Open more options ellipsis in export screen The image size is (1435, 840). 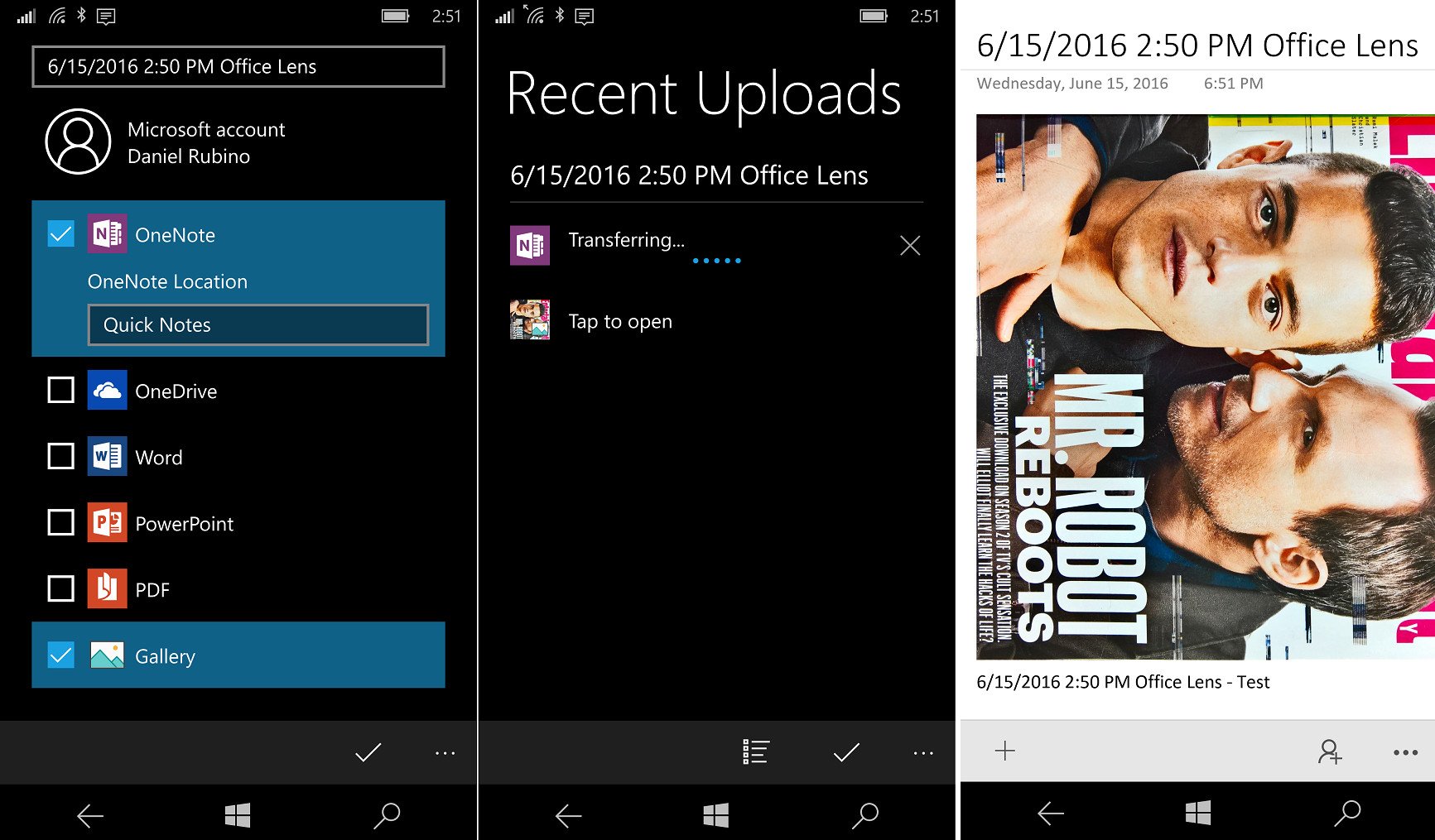445,753
